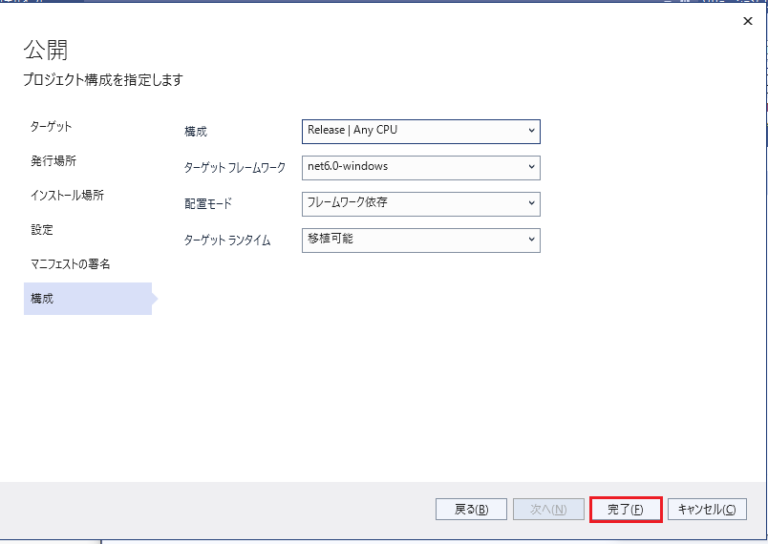Viewport: 768px width, 544px height.
Task: Click the 完了(F) button
Action: tap(626, 509)
